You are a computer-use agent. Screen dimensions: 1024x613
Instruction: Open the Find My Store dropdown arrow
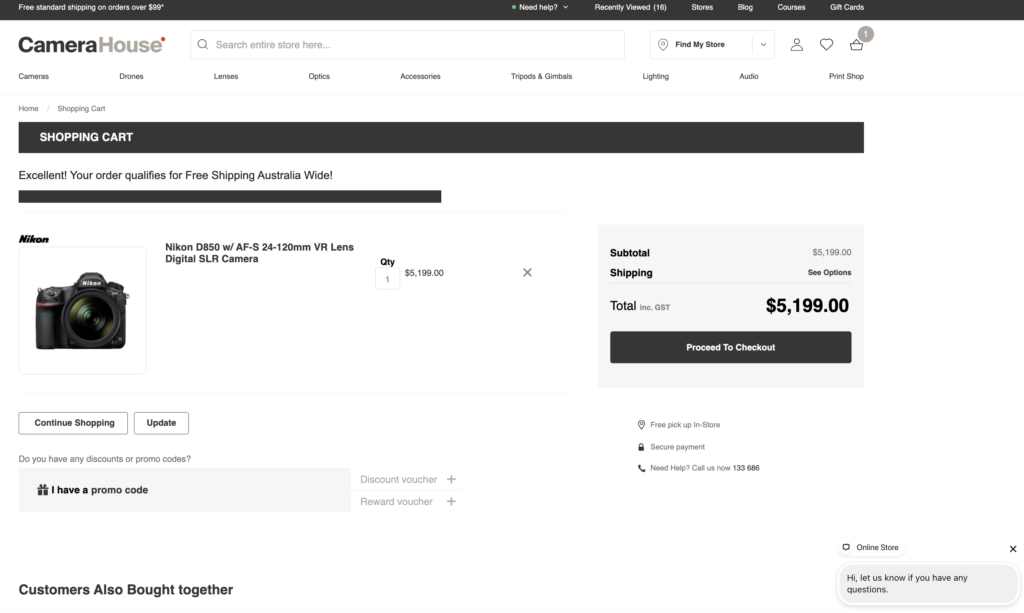point(763,44)
